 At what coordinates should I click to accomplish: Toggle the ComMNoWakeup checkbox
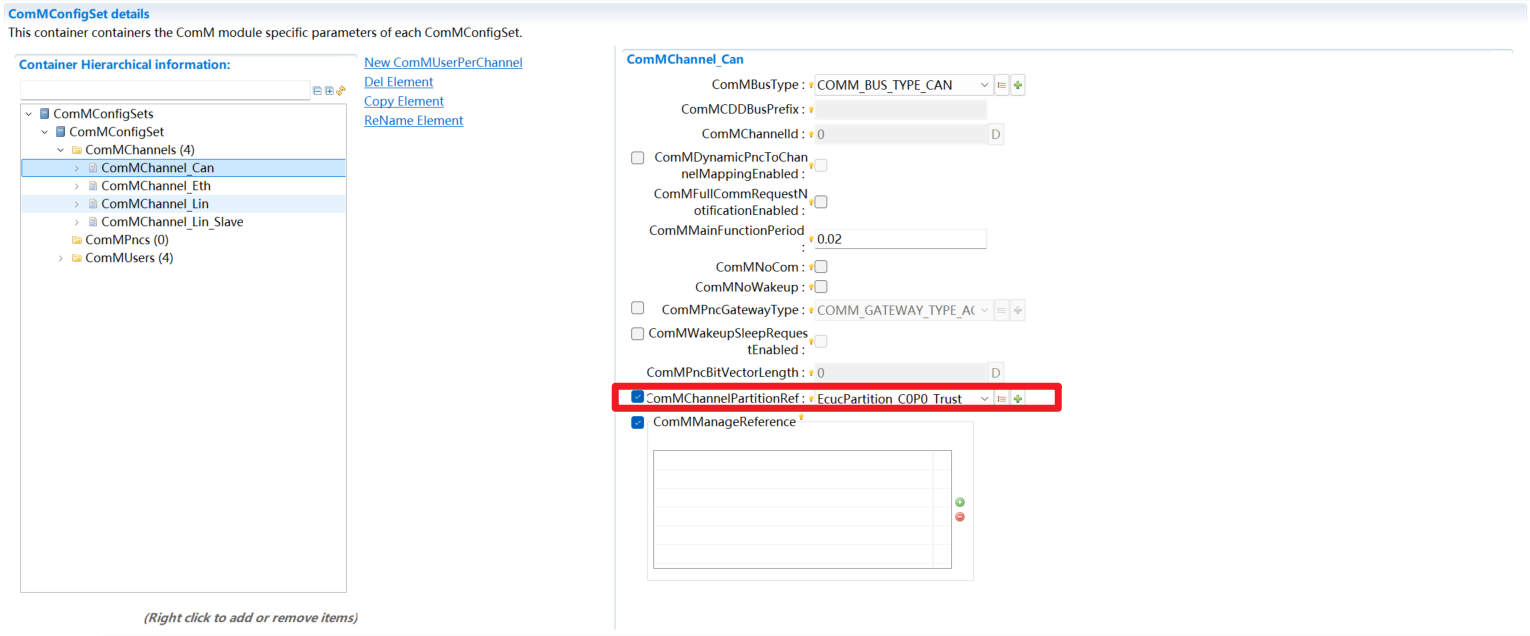tap(821, 287)
